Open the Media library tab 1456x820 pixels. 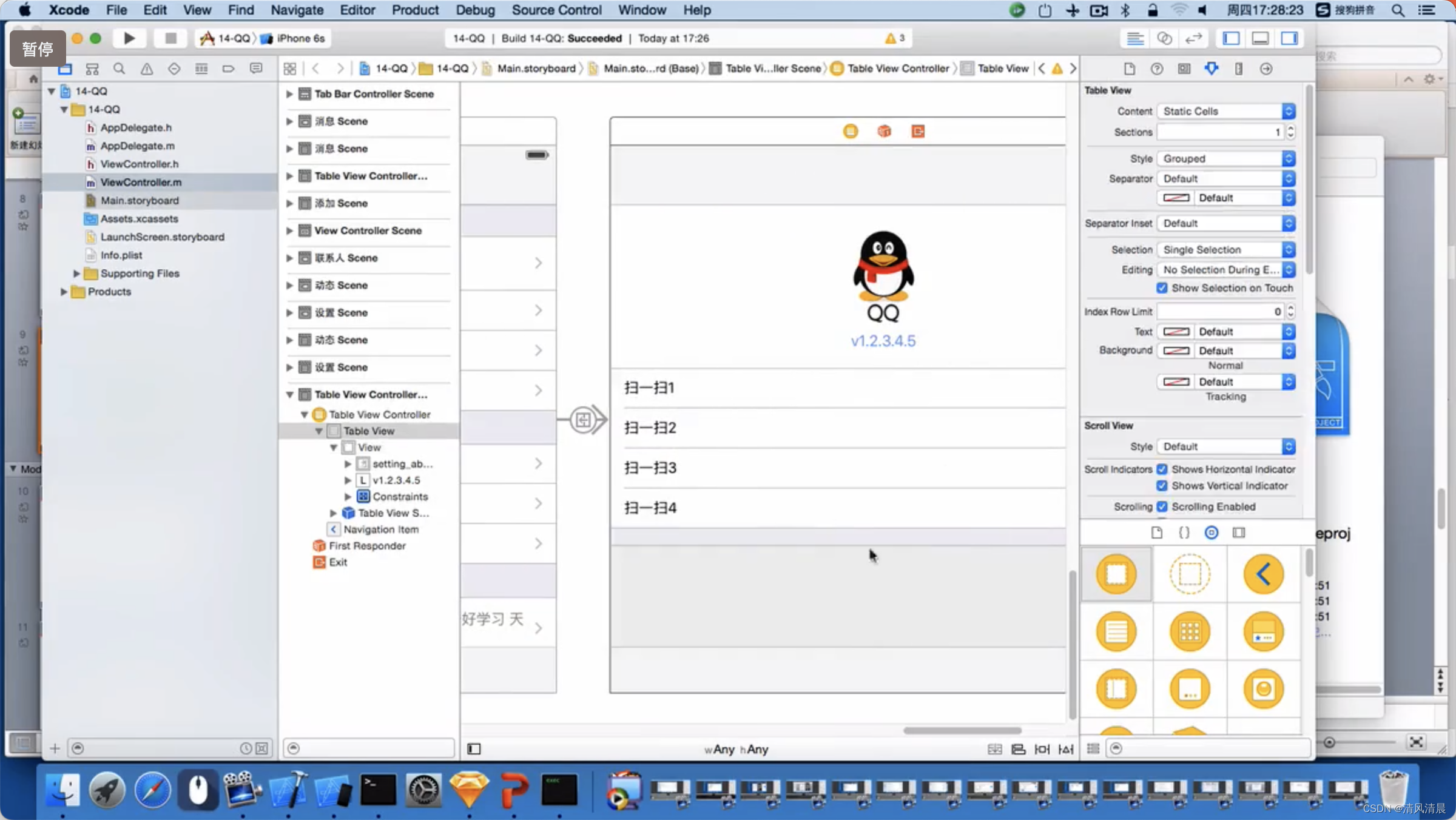(x=1239, y=533)
